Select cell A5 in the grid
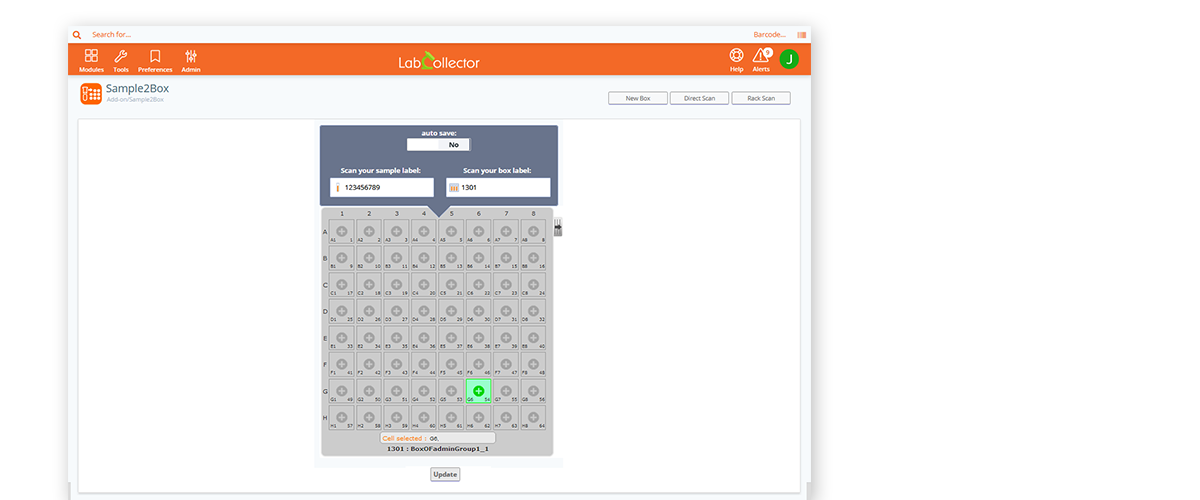 point(451,232)
